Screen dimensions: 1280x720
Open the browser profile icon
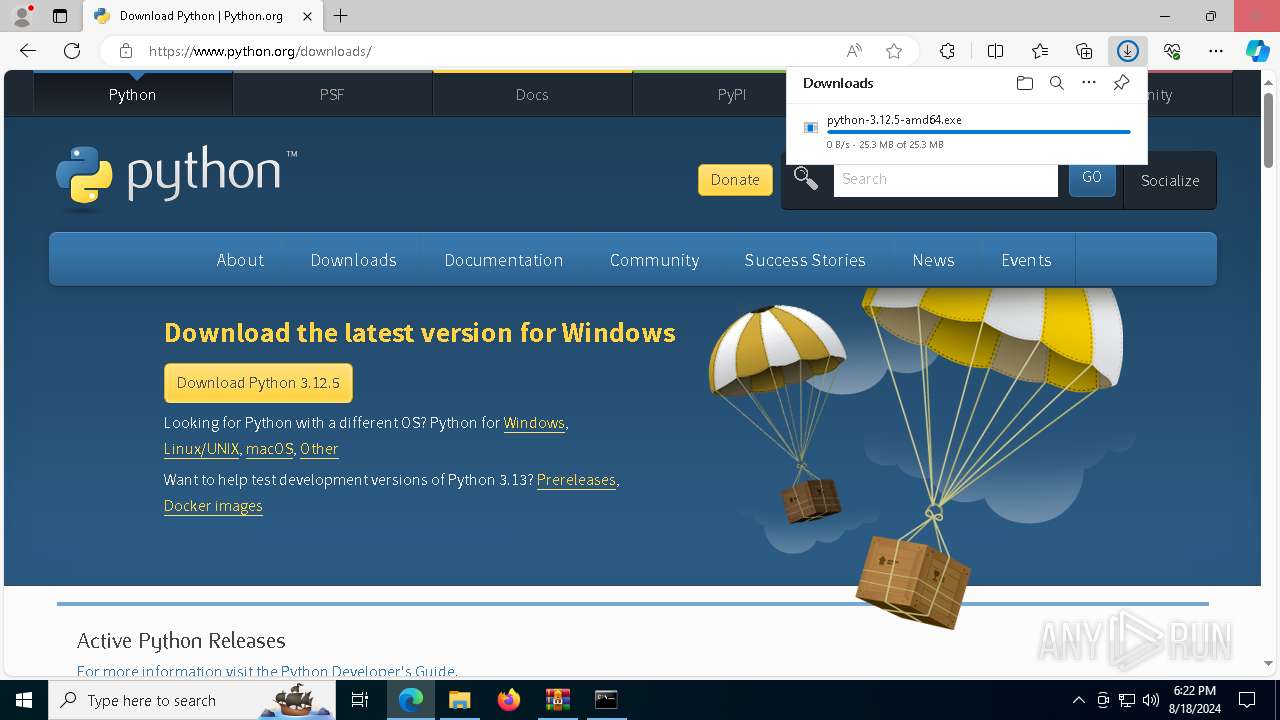click(22, 16)
